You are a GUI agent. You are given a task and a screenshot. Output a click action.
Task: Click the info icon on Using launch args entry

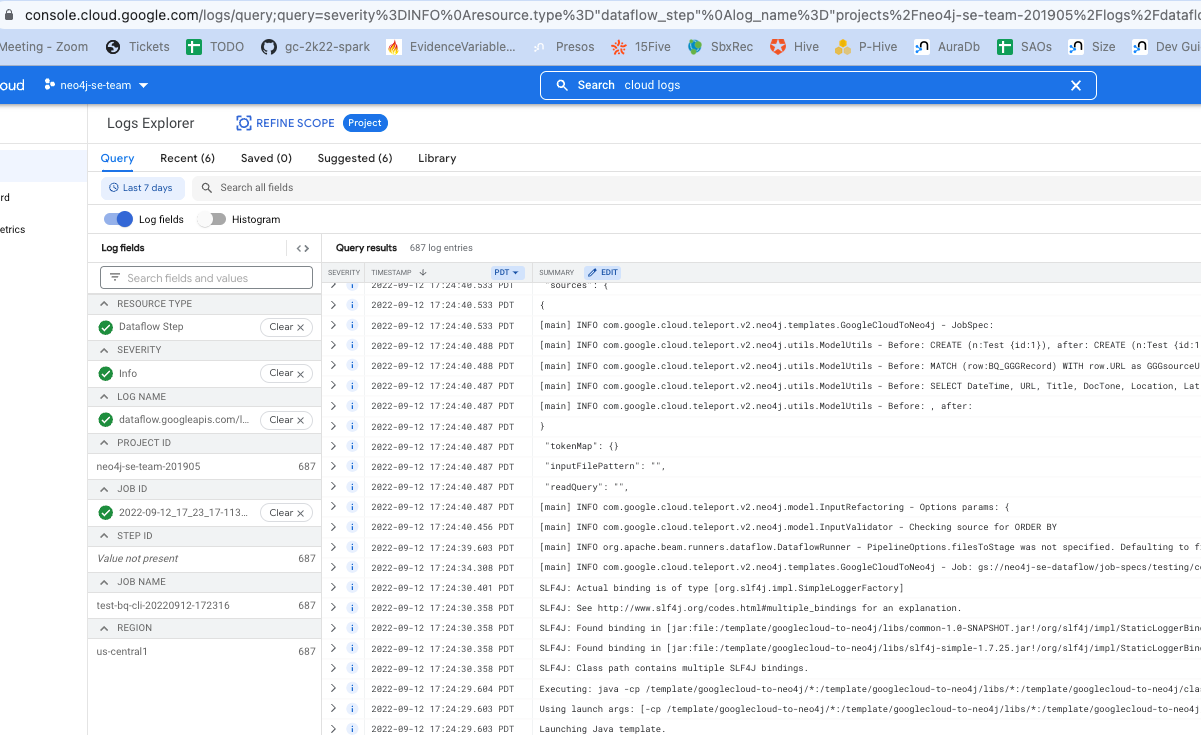tap(352, 709)
